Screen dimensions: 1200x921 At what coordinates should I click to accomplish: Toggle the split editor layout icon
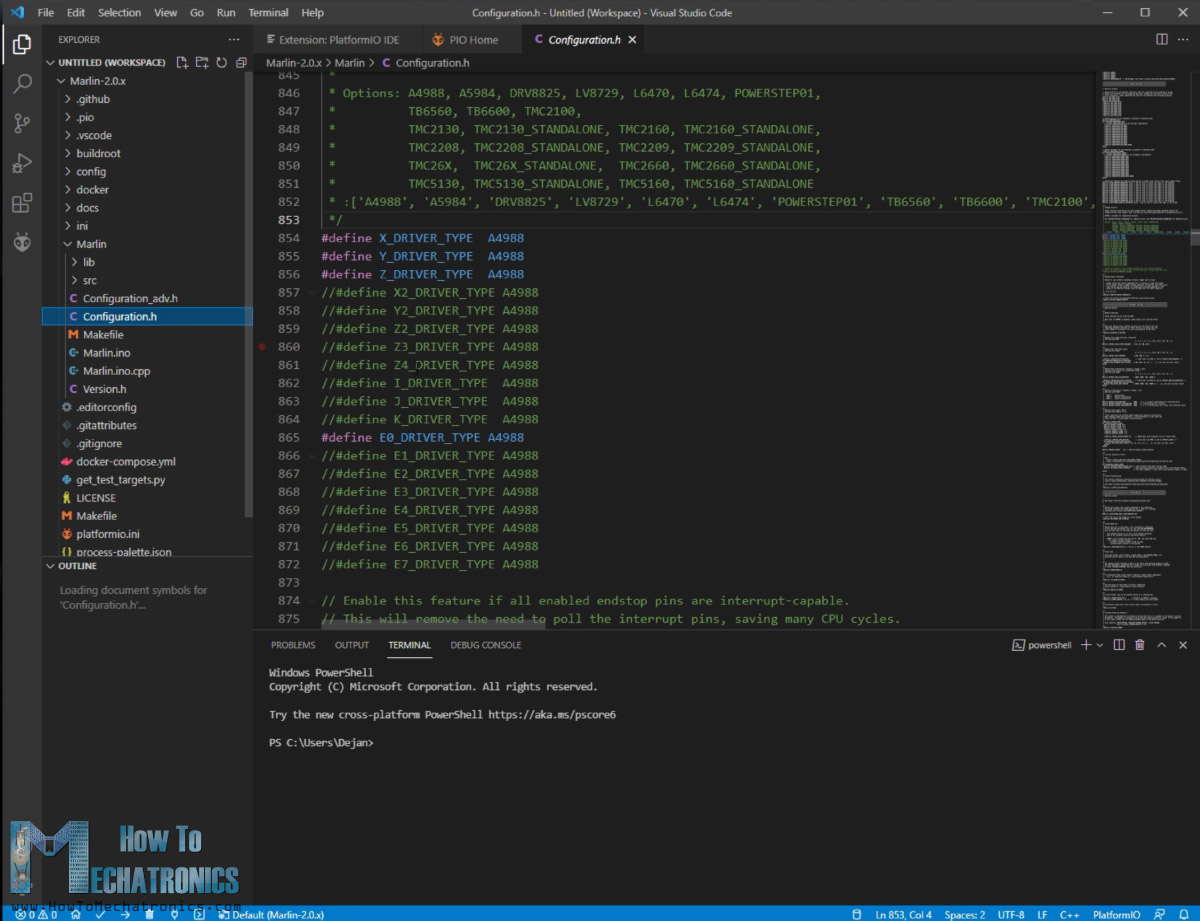(1161, 39)
